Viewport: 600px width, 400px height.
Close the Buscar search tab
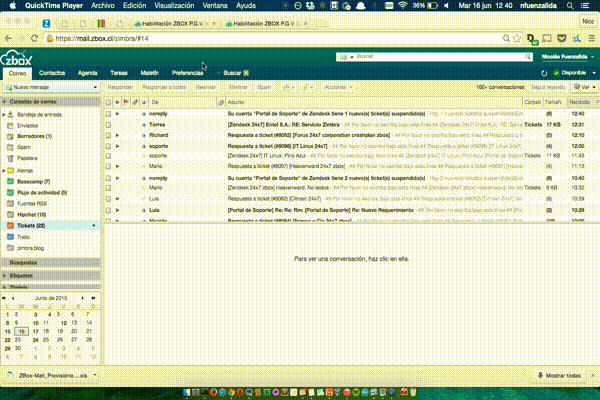coord(246,73)
